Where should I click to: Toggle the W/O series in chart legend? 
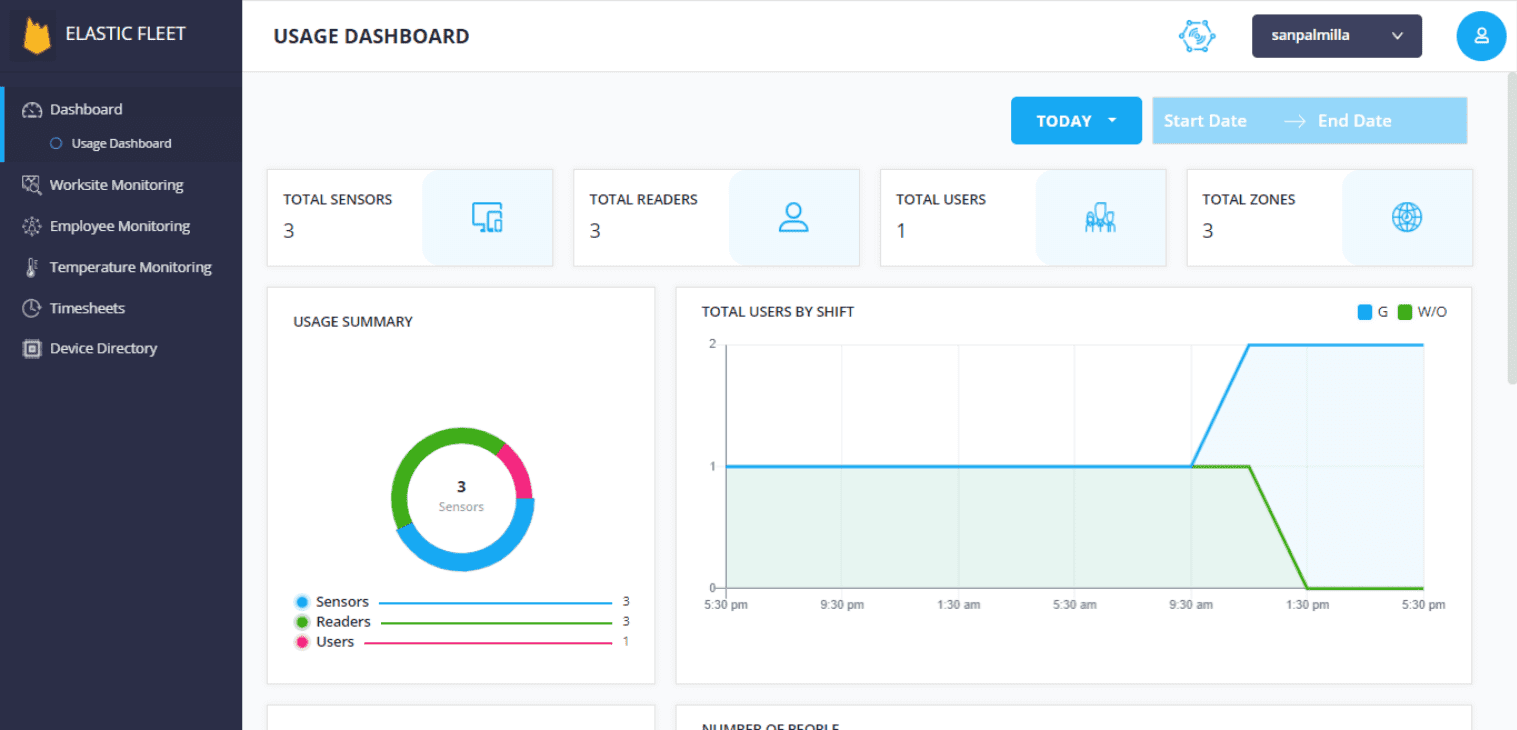[1422, 312]
